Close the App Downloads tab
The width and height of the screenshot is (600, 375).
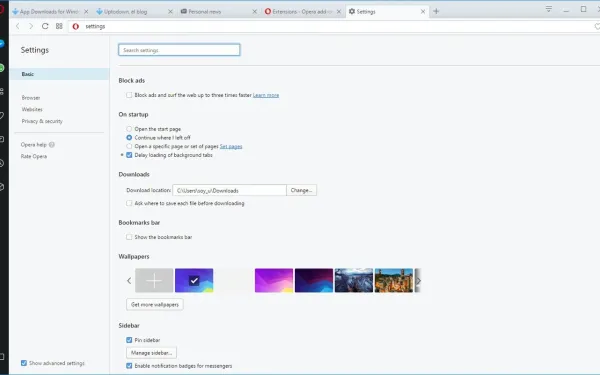click(x=86, y=12)
